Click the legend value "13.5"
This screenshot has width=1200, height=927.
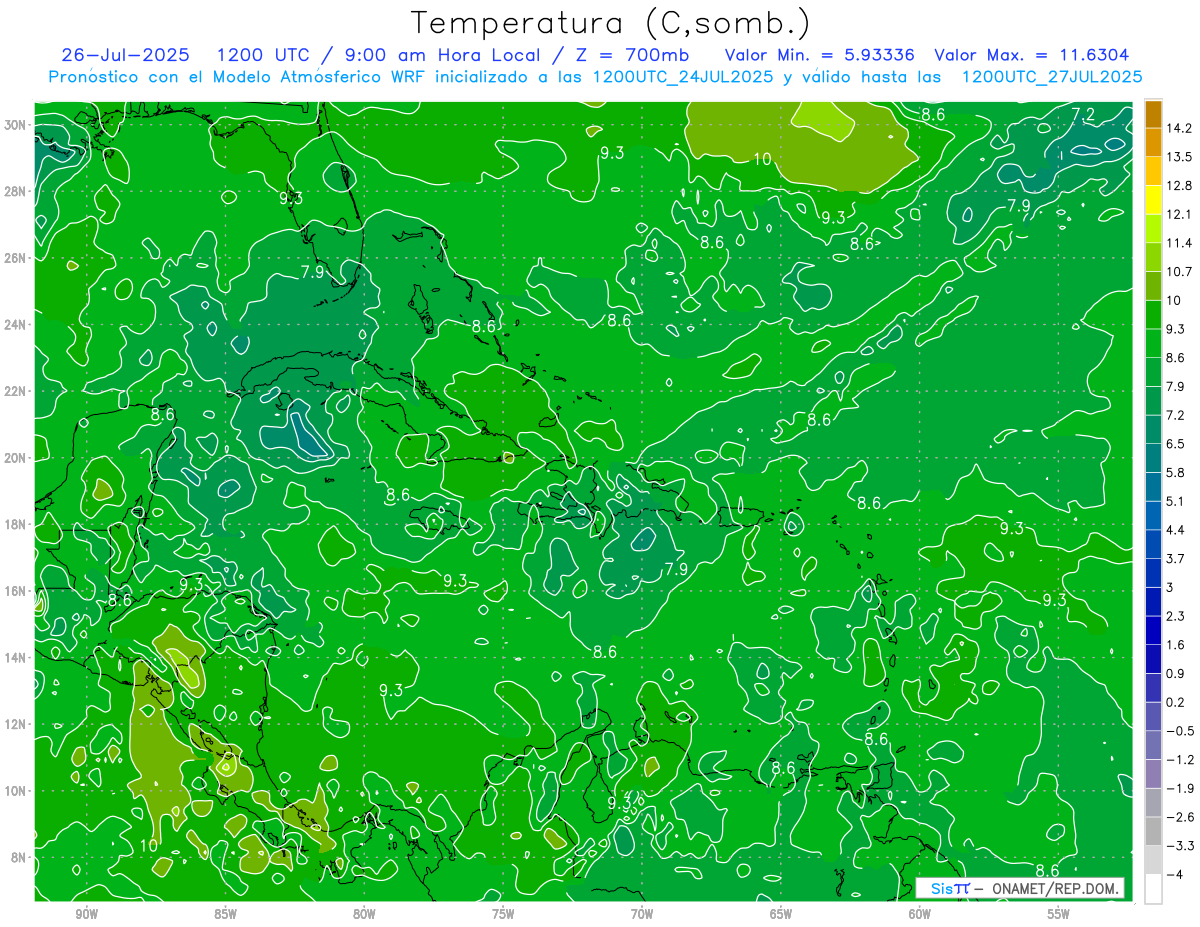click(1179, 157)
